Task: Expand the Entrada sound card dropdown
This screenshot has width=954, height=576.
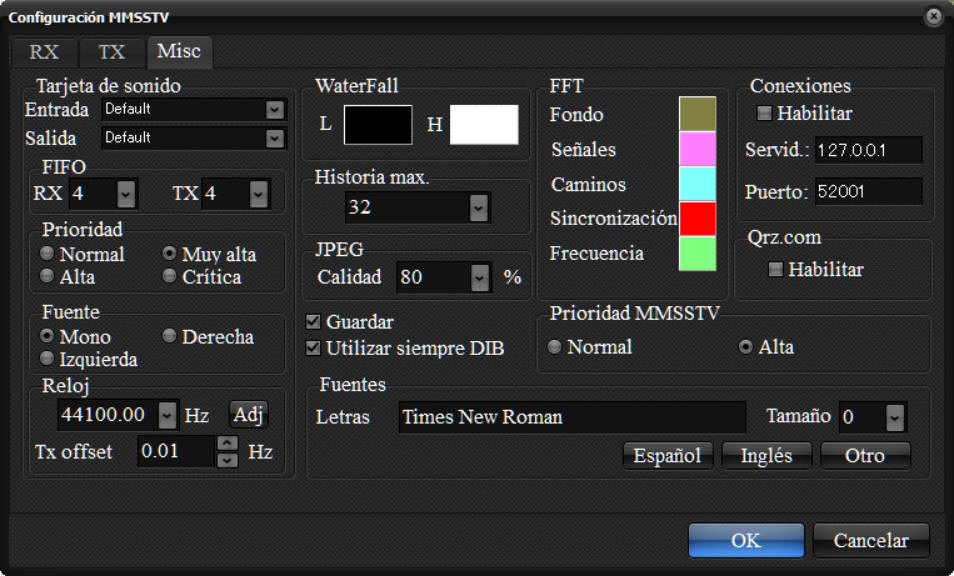Action: pyautogui.click(x=275, y=109)
